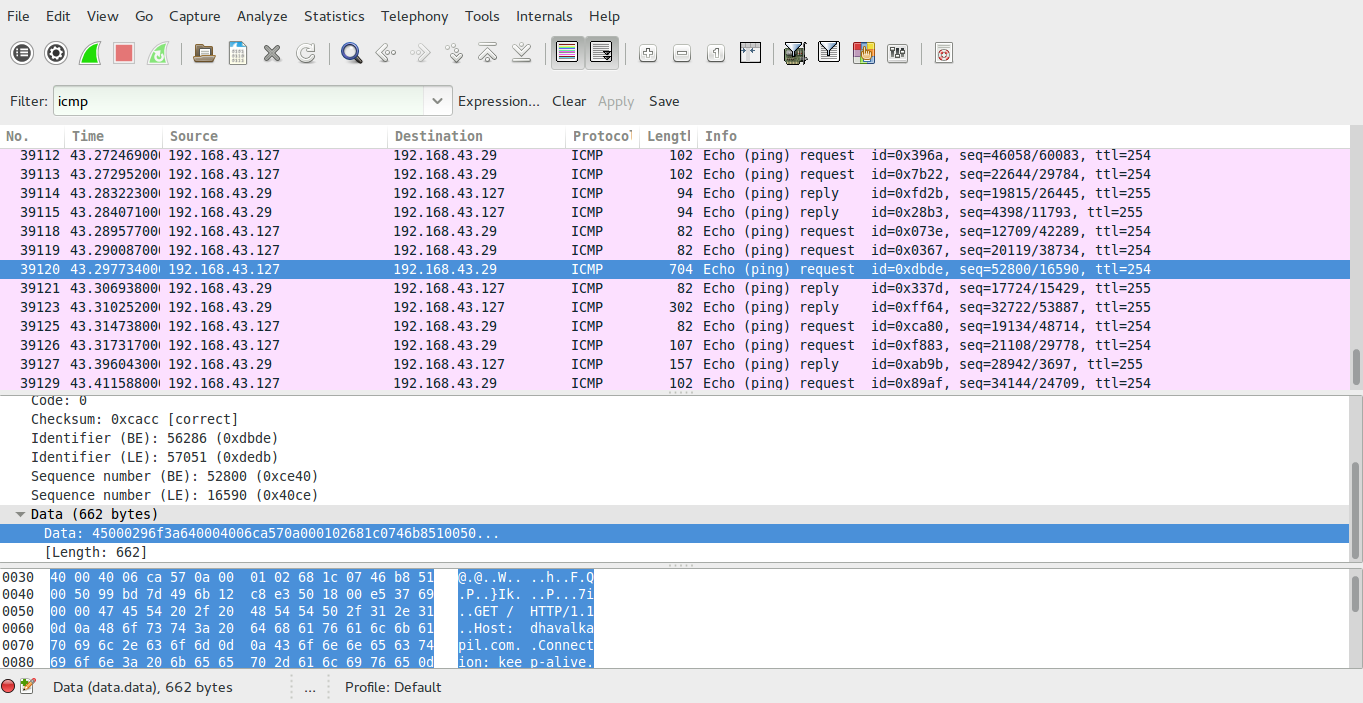Toggle auto scroll during live capture
This screenshot has height=703, width=1363.
coord(602,53)
